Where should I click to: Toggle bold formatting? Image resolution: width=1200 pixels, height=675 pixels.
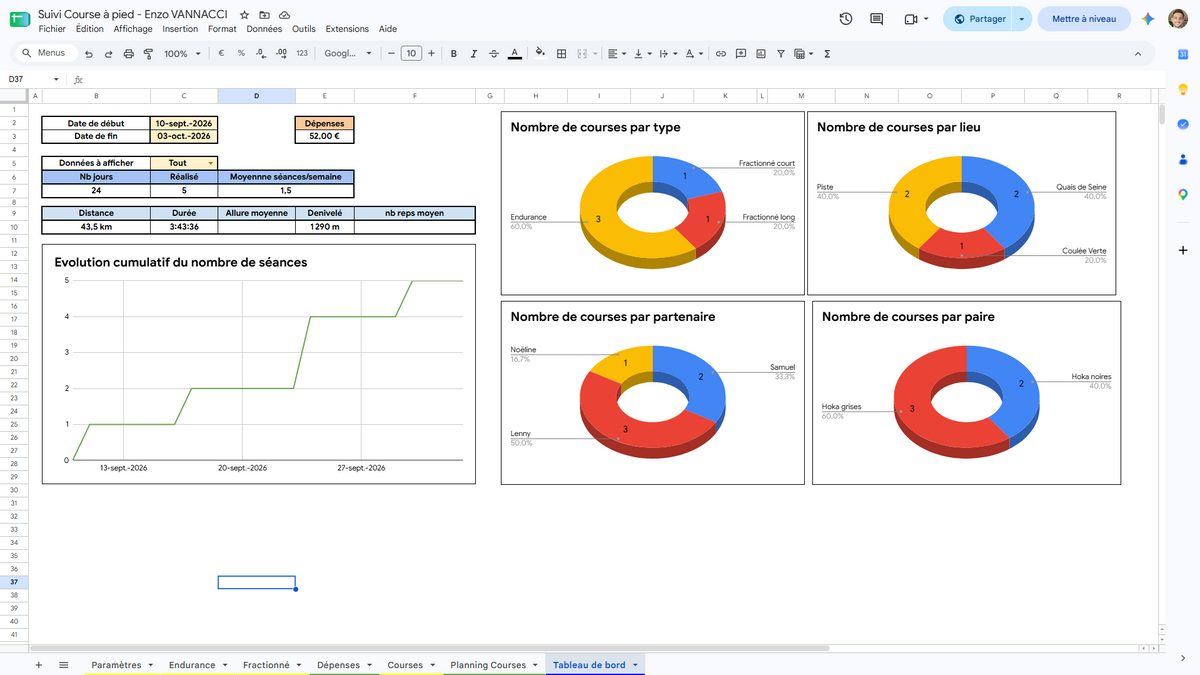tap(454, 54)
